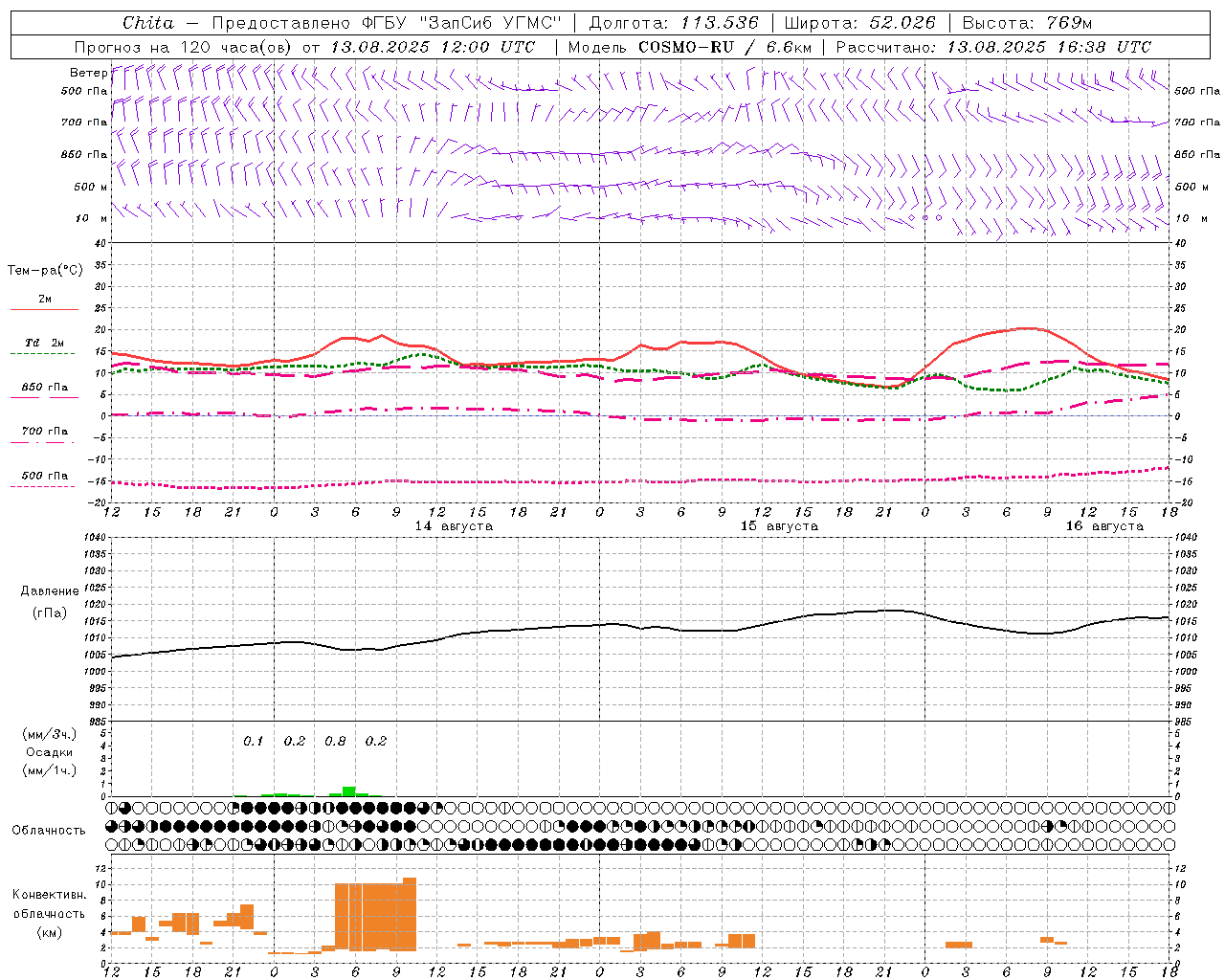Click the 500 гПа temperature legend entry

(x=45, y=476)
